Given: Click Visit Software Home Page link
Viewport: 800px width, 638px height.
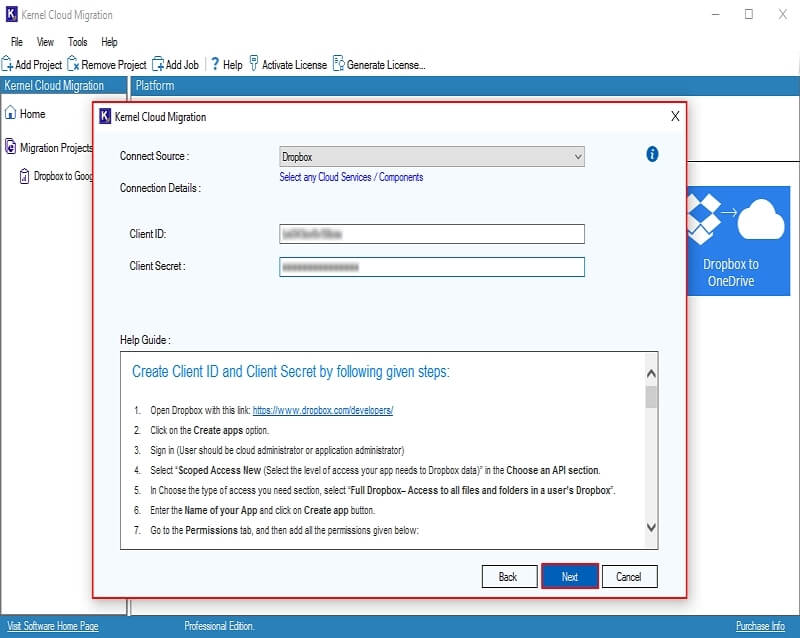Looking at the screenshot, I should click(53, 626).
